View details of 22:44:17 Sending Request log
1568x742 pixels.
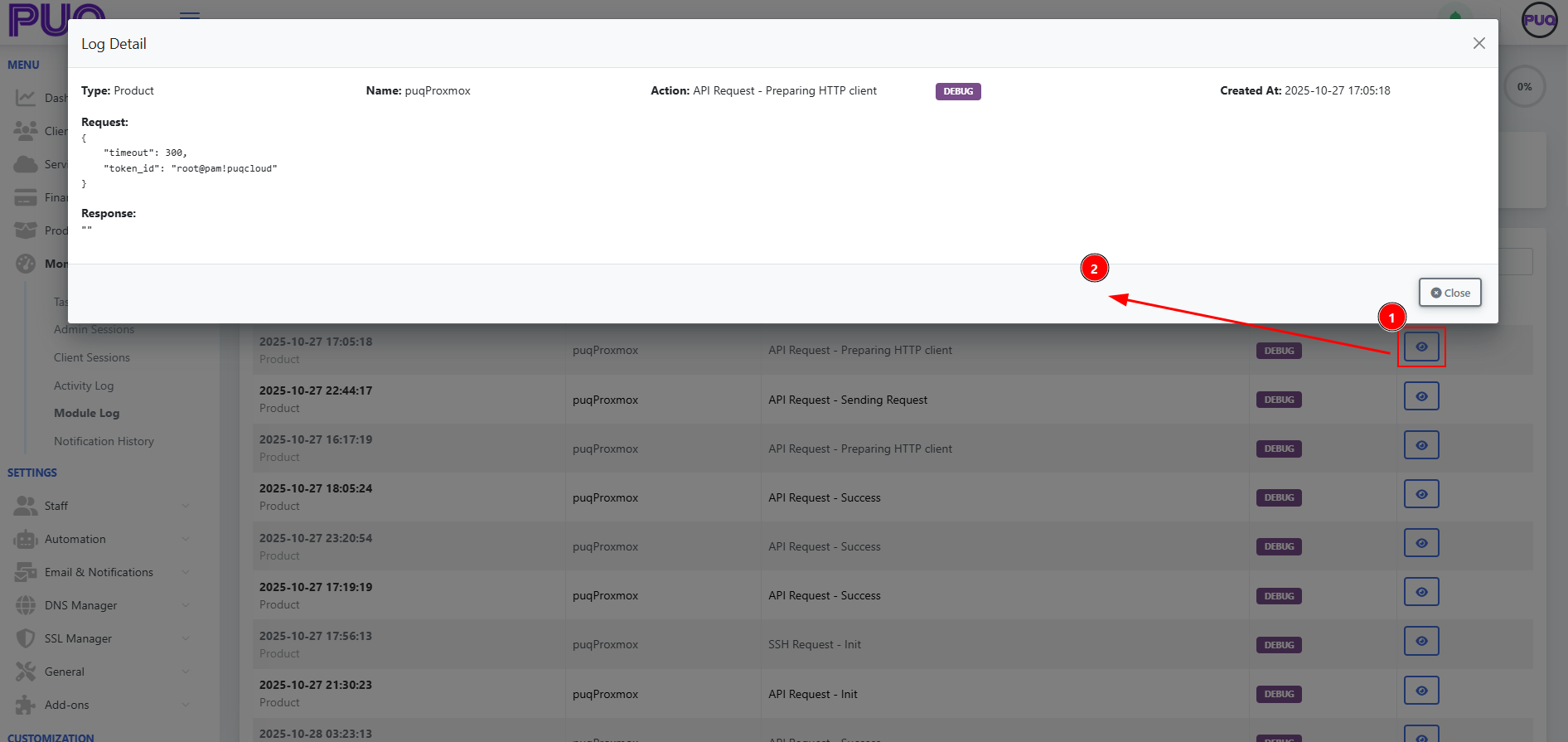1420,396
